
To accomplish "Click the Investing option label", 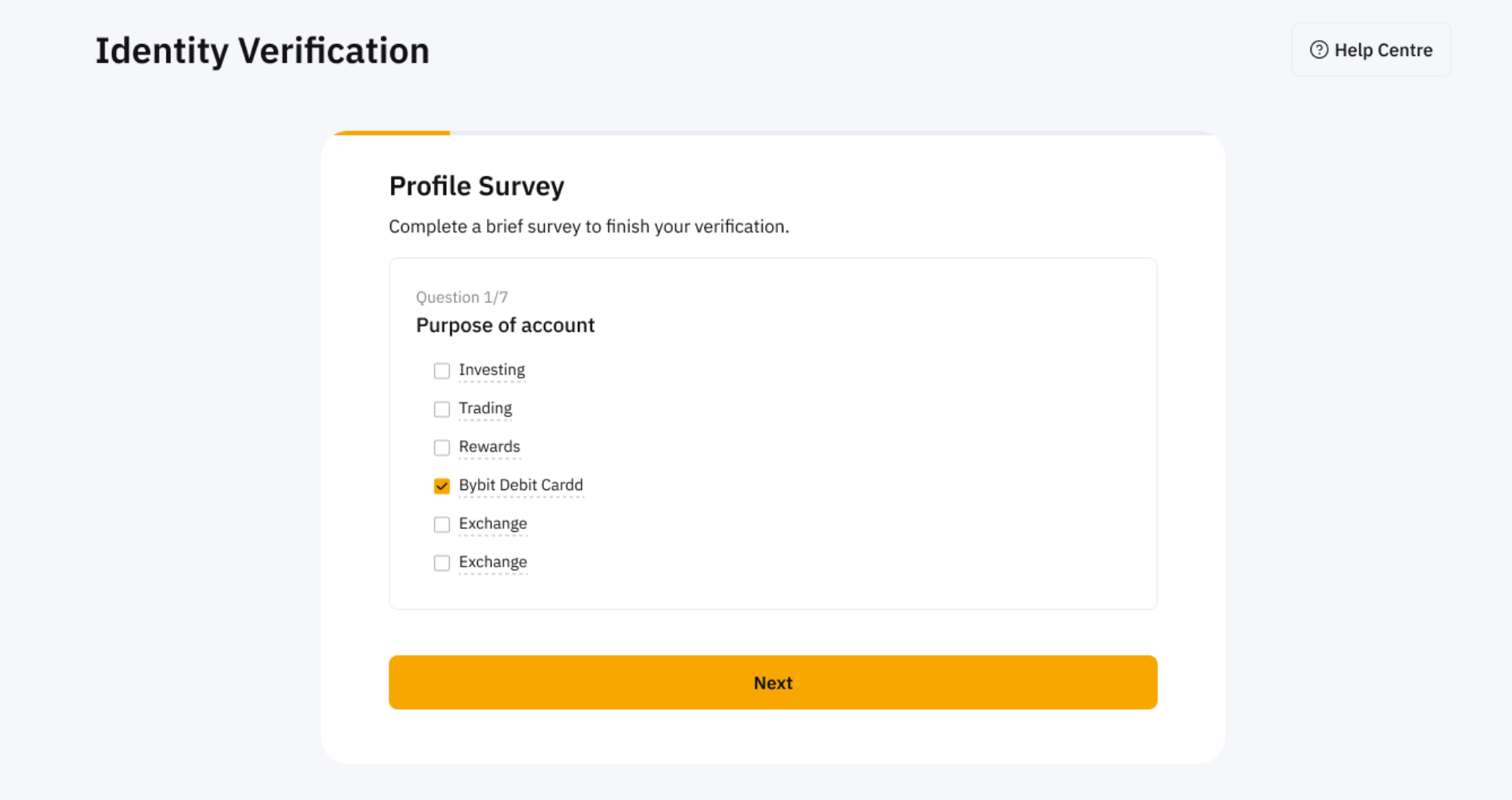I will pos(492,370).
